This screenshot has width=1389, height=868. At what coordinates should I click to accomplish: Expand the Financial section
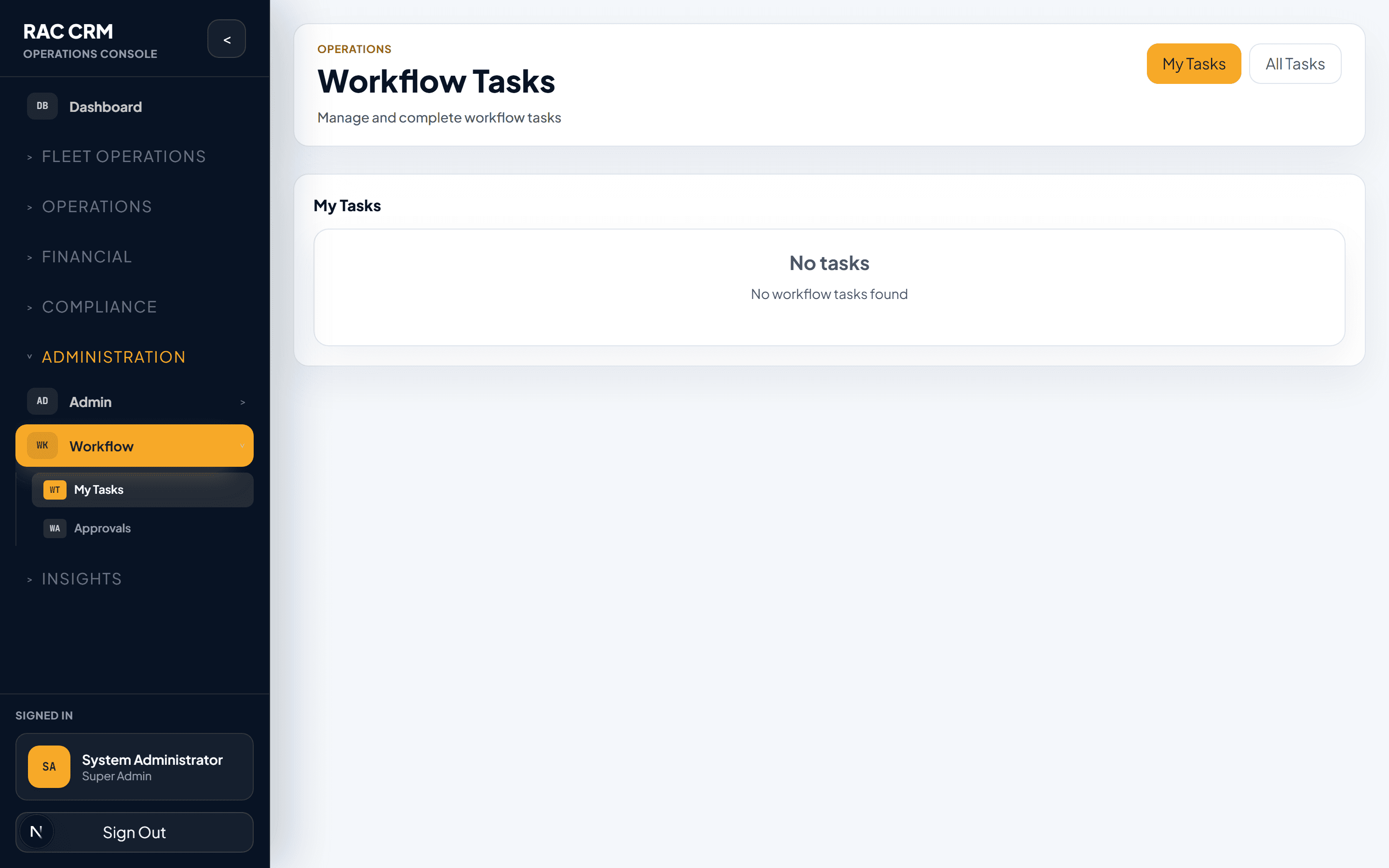point(80,257)
